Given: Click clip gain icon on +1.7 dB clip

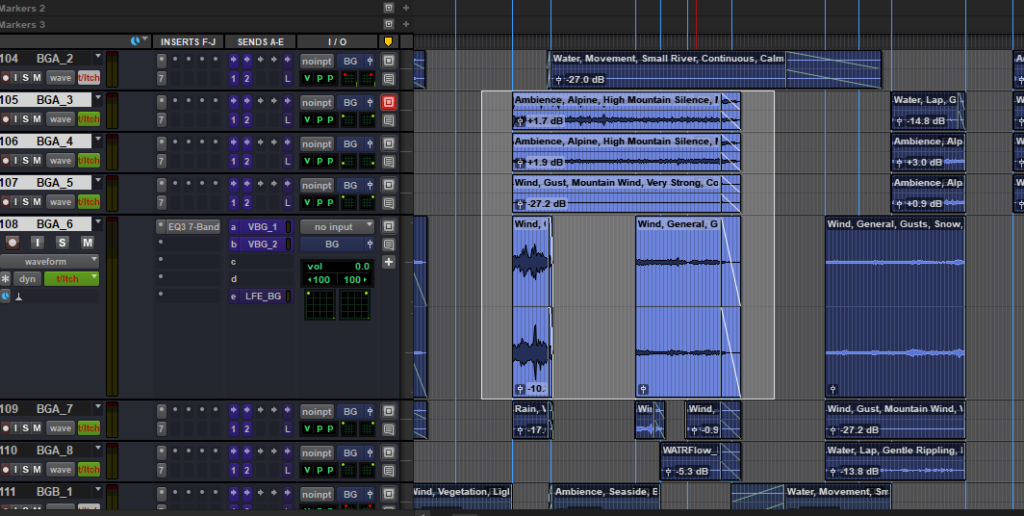Looking at the screenshot, I should pyautogui.click(x=520, y=121).
